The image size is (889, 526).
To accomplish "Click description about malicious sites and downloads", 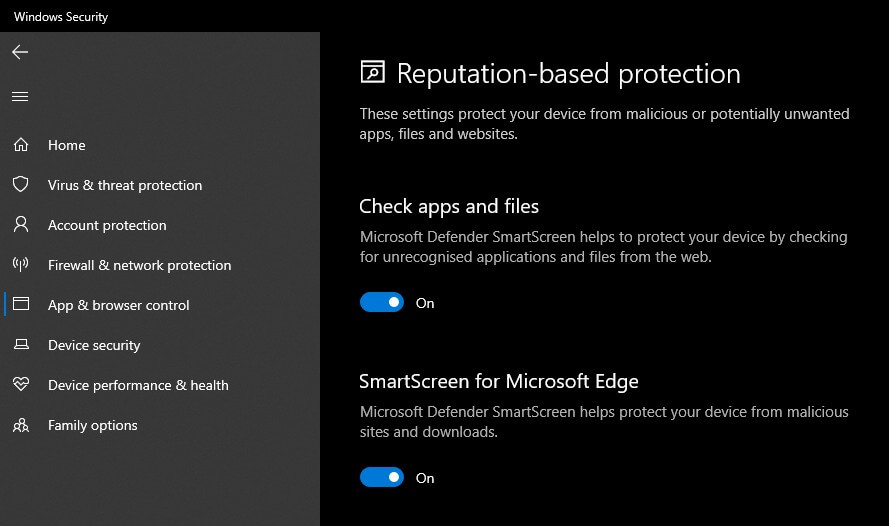I will 604,422.
